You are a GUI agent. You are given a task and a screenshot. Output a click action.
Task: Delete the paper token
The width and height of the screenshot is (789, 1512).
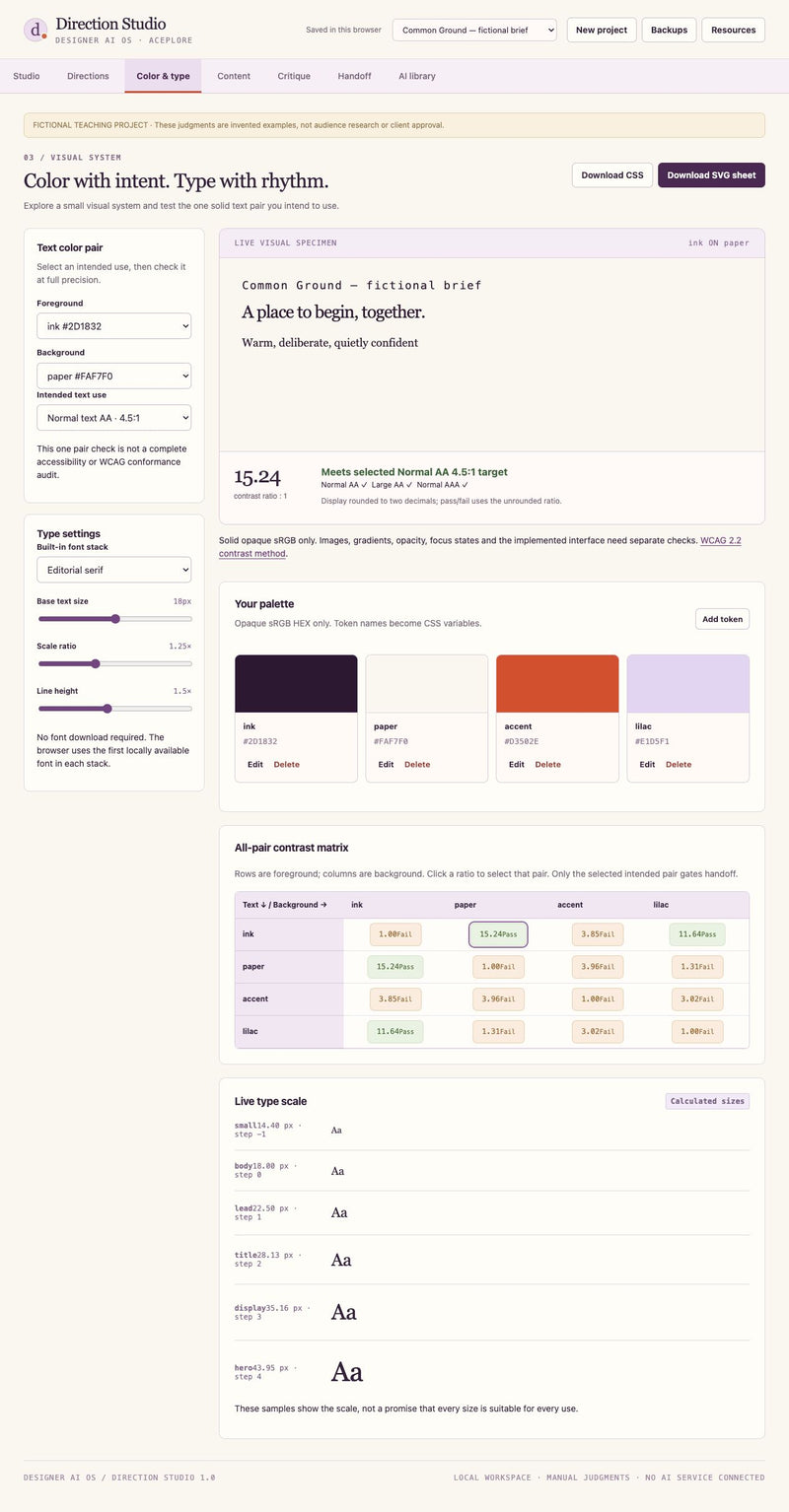pyautogui.click(x=417, y=765)
